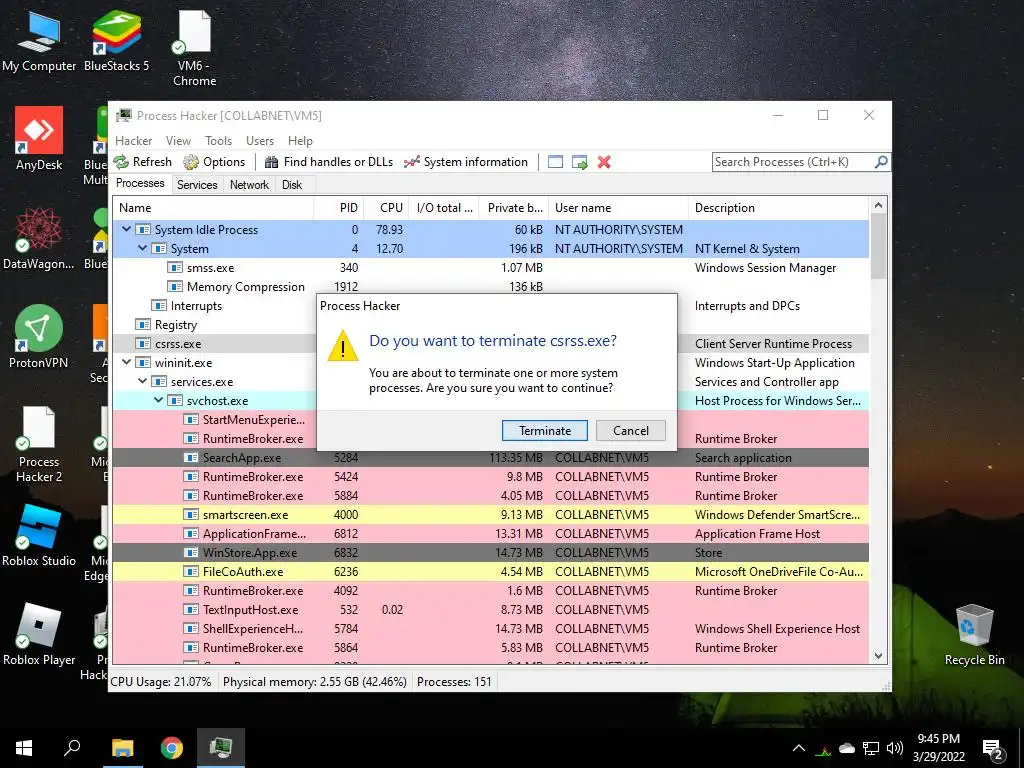The height and width of the screenshot is (768, 1024).
Task: Sort by User name column header
Action: coord(618,208)
